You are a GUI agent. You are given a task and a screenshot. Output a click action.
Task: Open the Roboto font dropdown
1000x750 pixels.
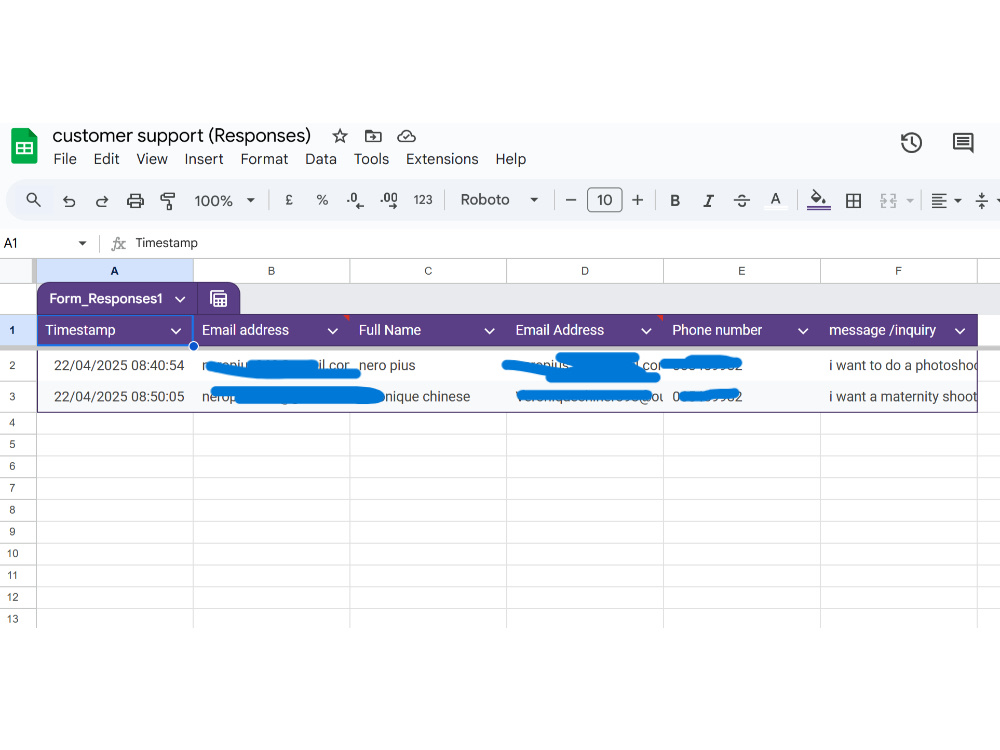pyautogui.click(x=499, y=200)
